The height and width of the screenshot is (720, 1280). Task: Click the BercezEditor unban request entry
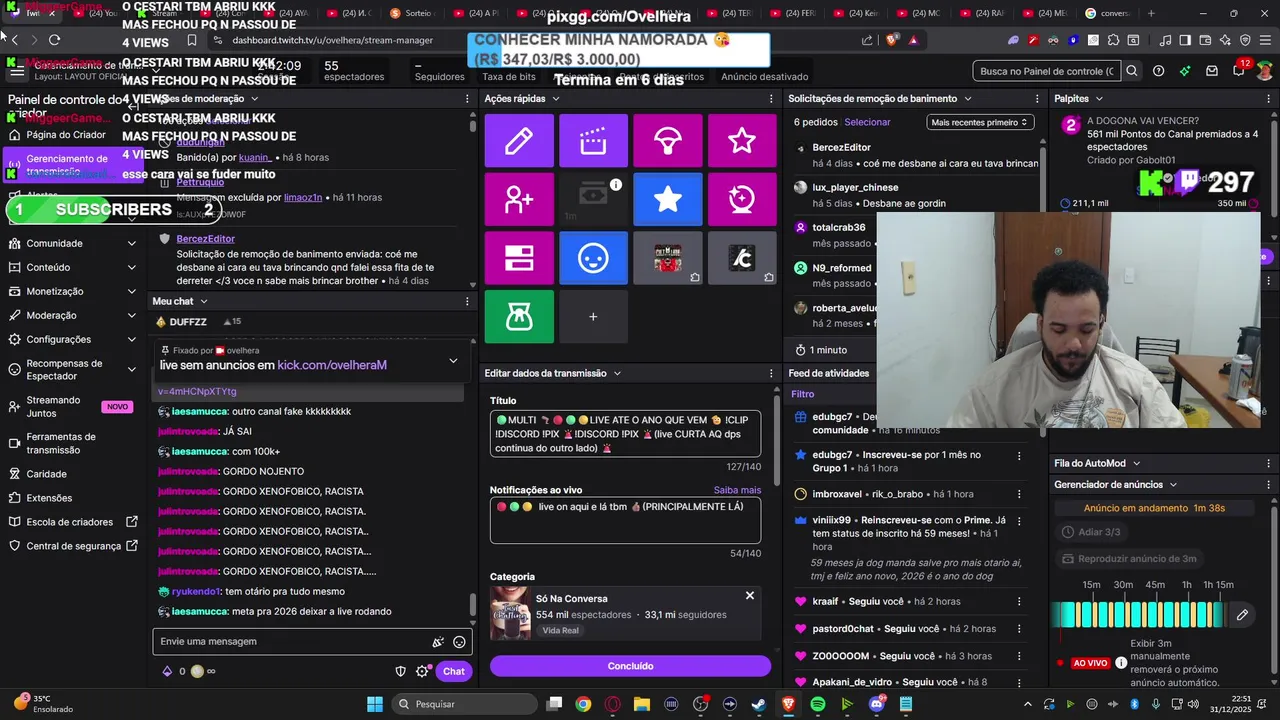coord(915,155)
